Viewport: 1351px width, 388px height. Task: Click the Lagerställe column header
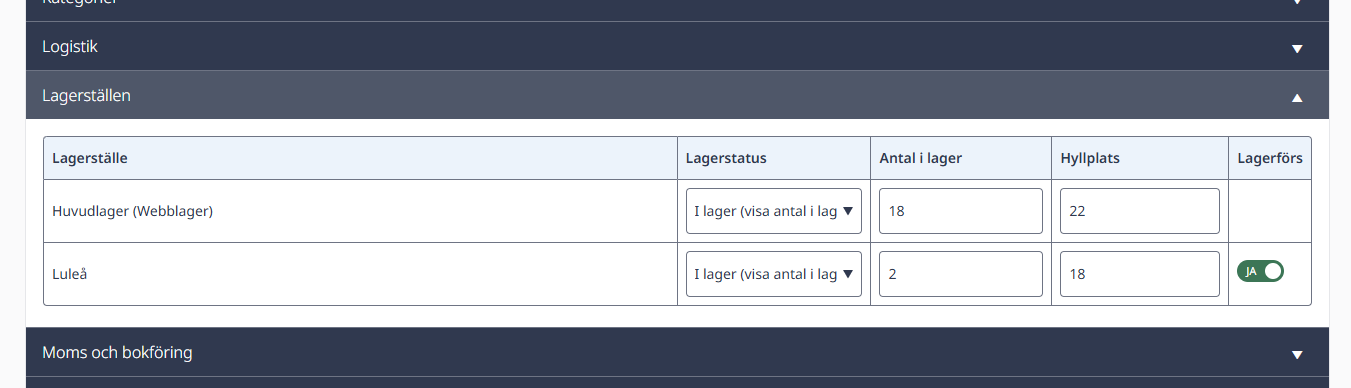[90, 158]
